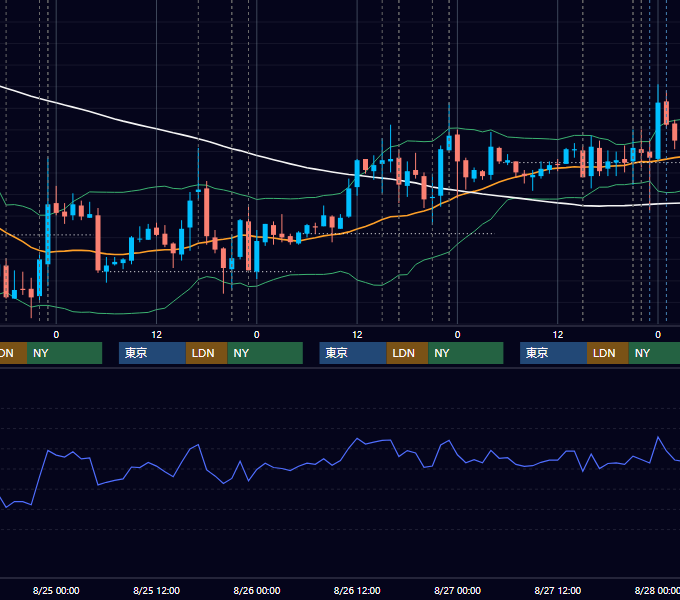Image resolution: width=680 pixels, height=600 pixels.
Task: Click the 8/27 12:00 date label
Action: tap(558, 590)
